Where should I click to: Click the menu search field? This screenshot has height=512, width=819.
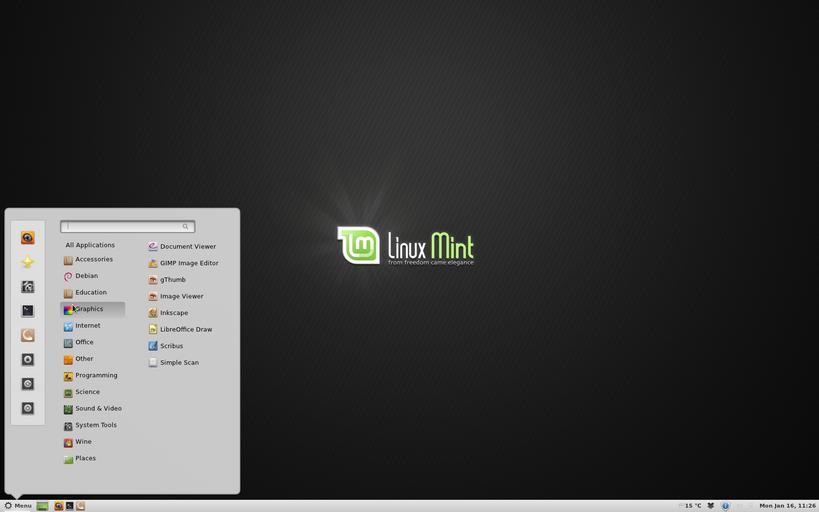tap(126, 227)
